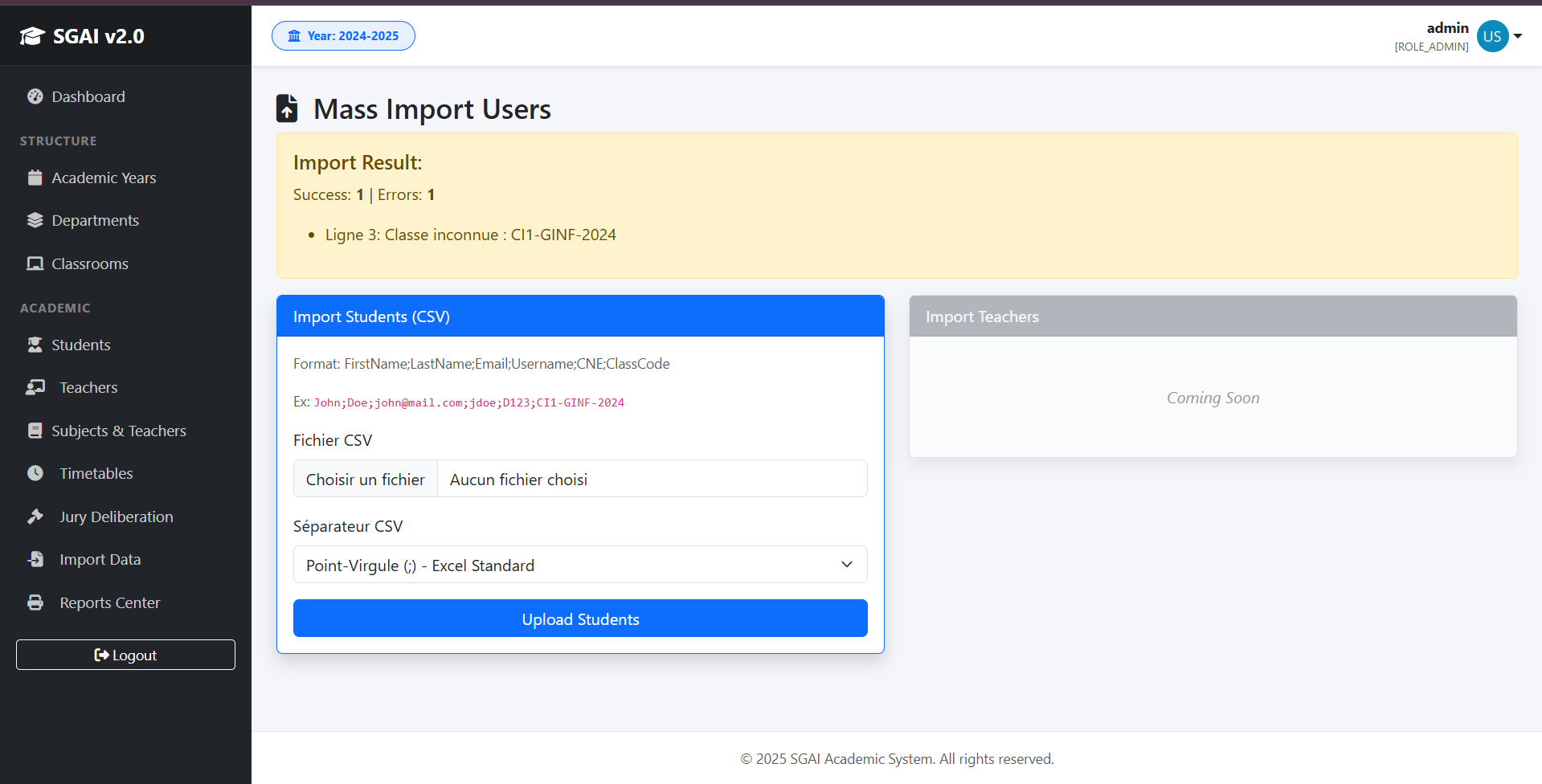Viewport: 1542px width, 784px height.
Task: Click the admin username text
Action: (1447, 28)
